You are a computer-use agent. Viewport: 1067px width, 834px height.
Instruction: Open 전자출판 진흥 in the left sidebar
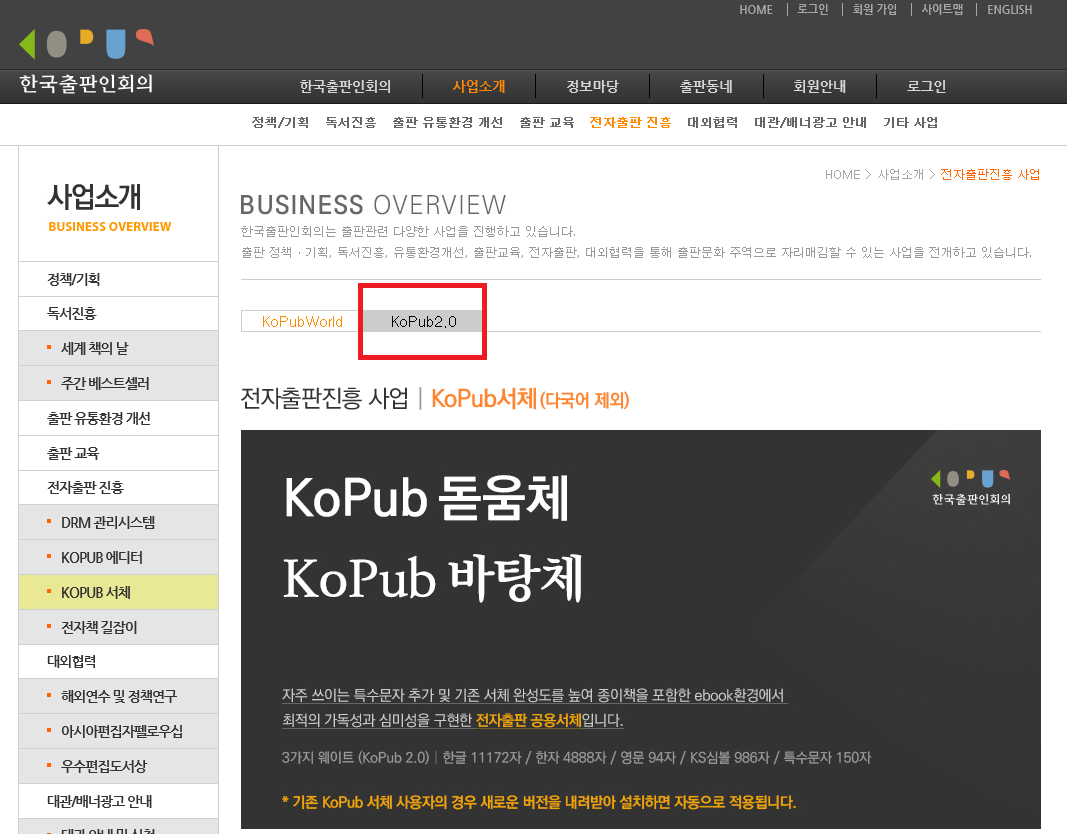tap(118, 488)
